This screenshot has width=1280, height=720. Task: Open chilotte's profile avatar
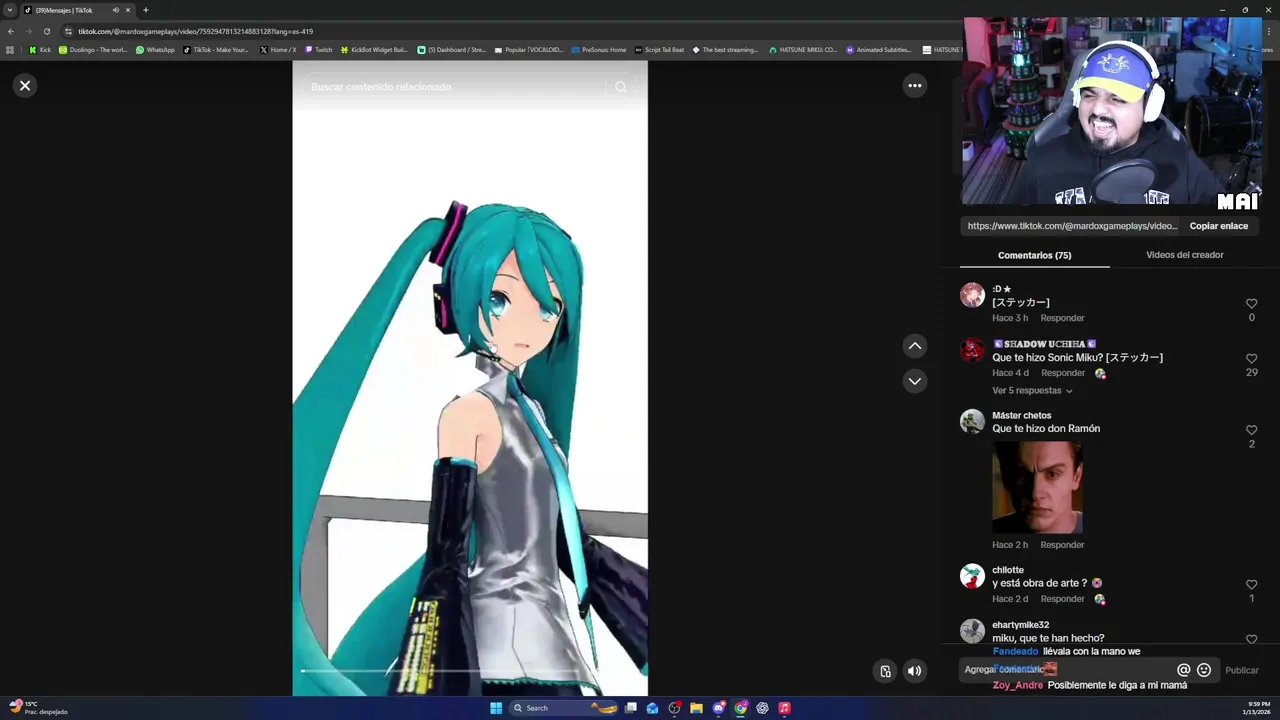(972, 576)
